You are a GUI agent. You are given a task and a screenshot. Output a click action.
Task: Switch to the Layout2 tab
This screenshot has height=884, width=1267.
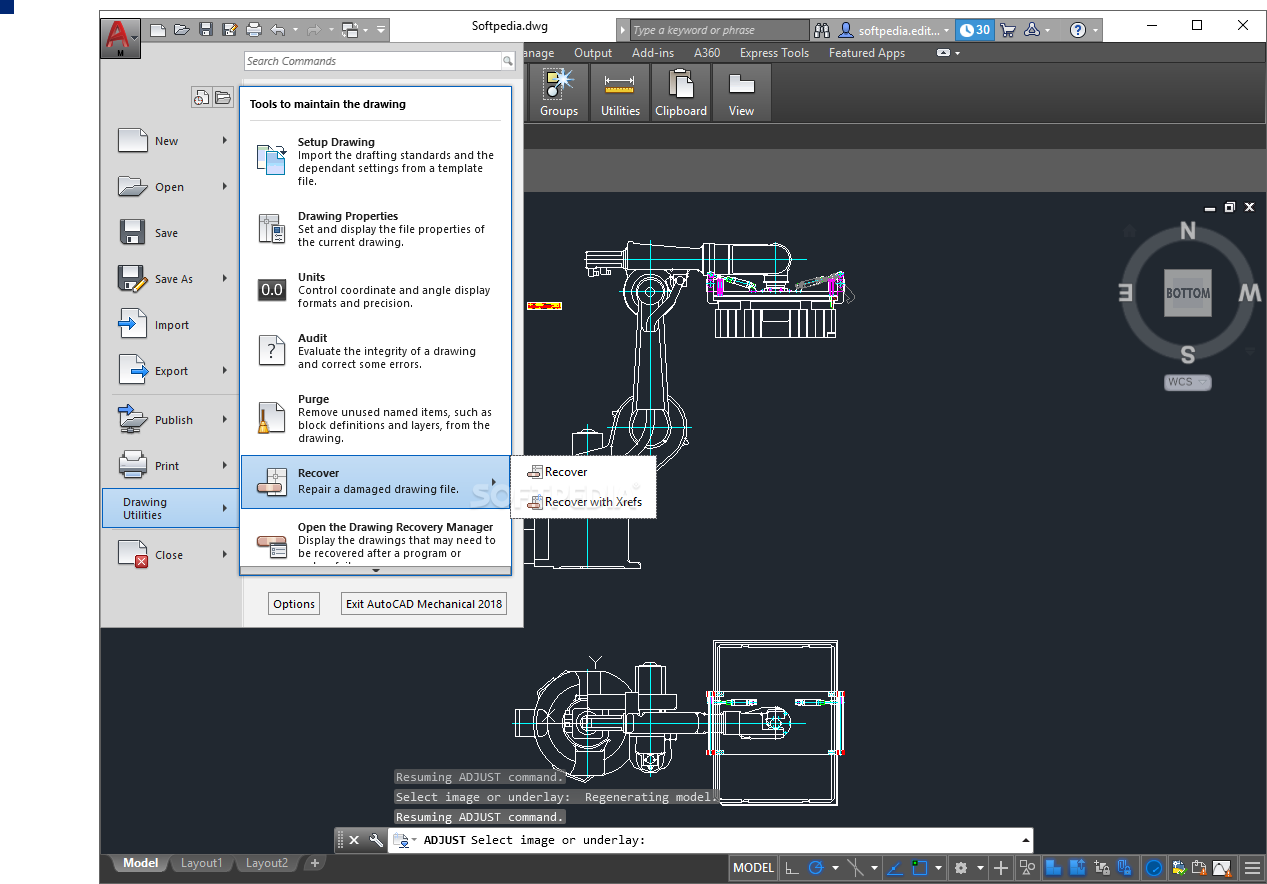[x=266, y=863]
